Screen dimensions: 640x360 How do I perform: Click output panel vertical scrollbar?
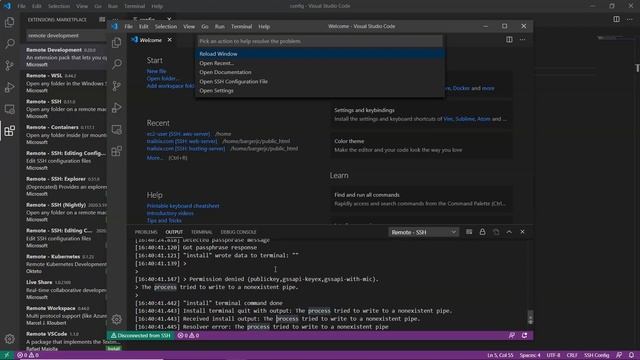pyautogui.click(x=530, y=317)
